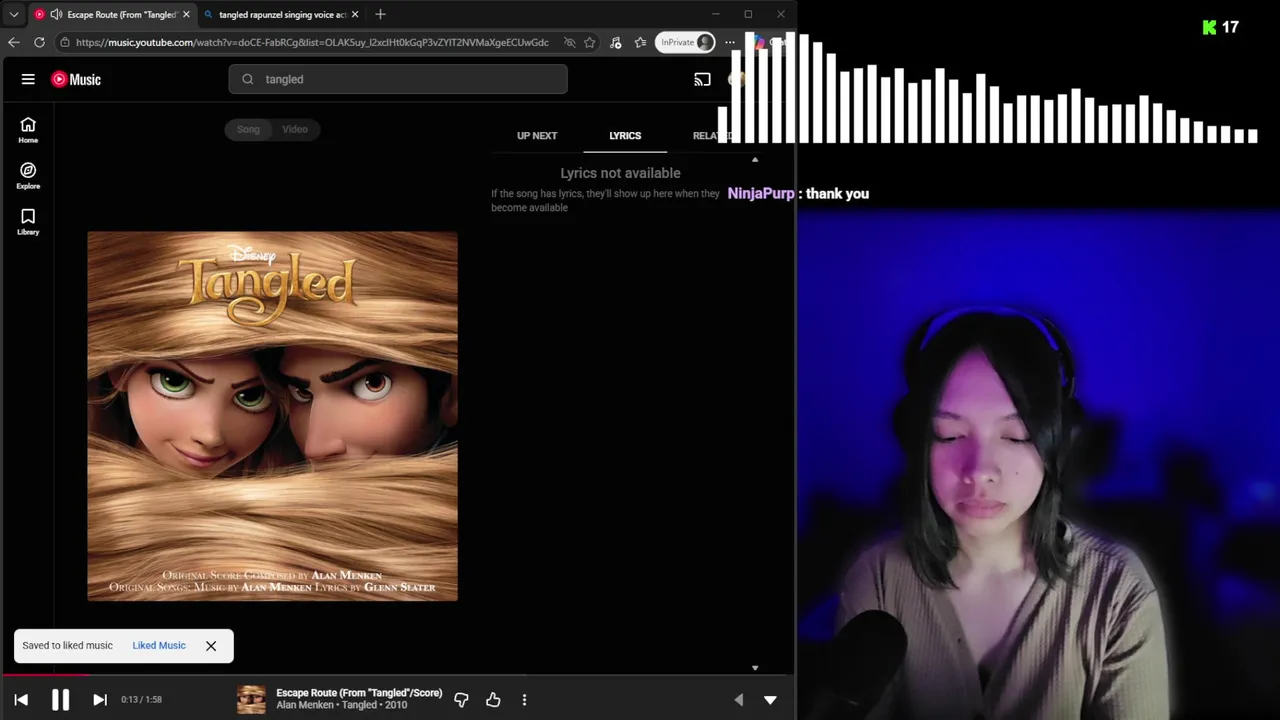
Task: Pause the playing song
Action: 60,700
